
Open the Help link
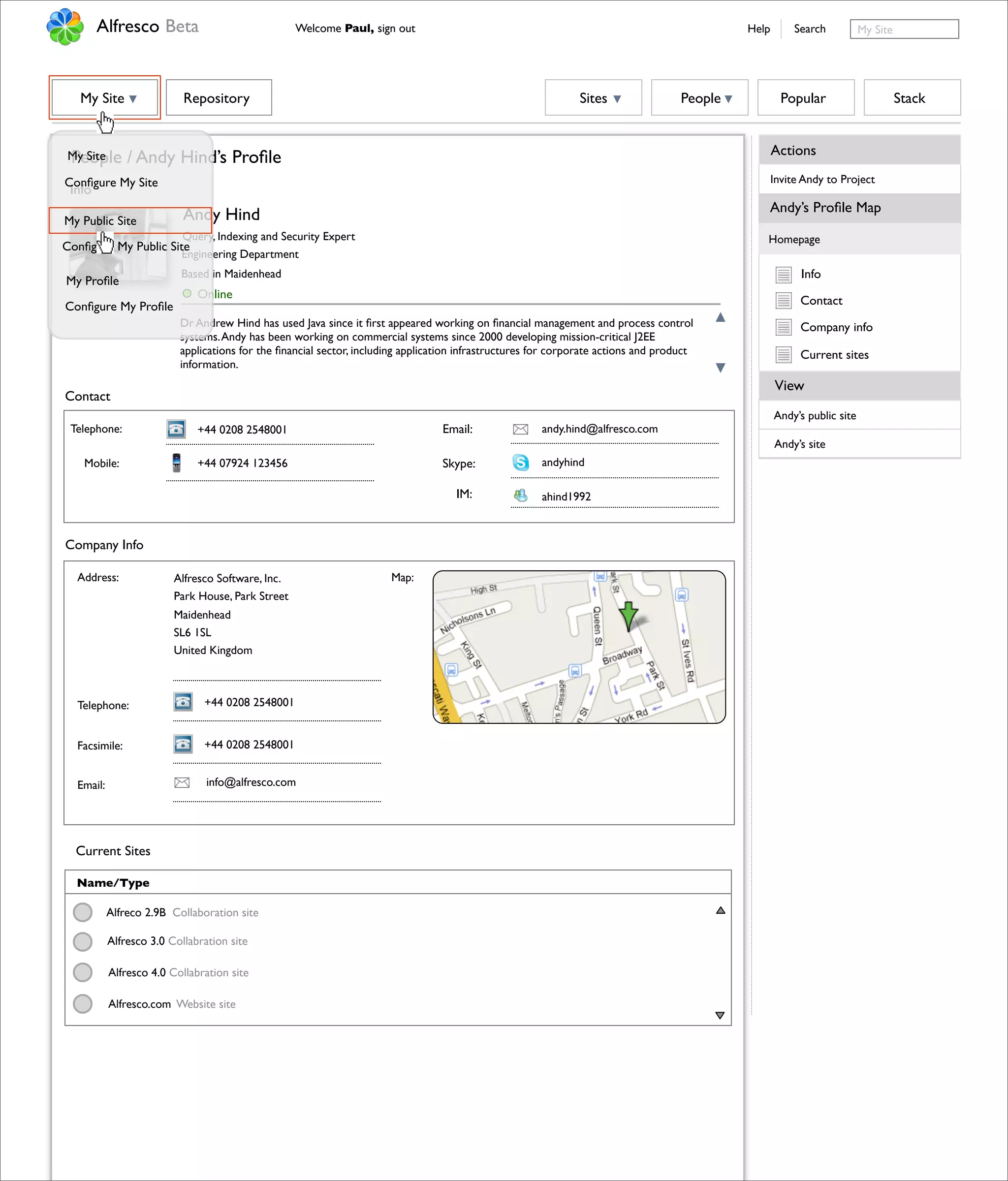(x=759, y=29)
